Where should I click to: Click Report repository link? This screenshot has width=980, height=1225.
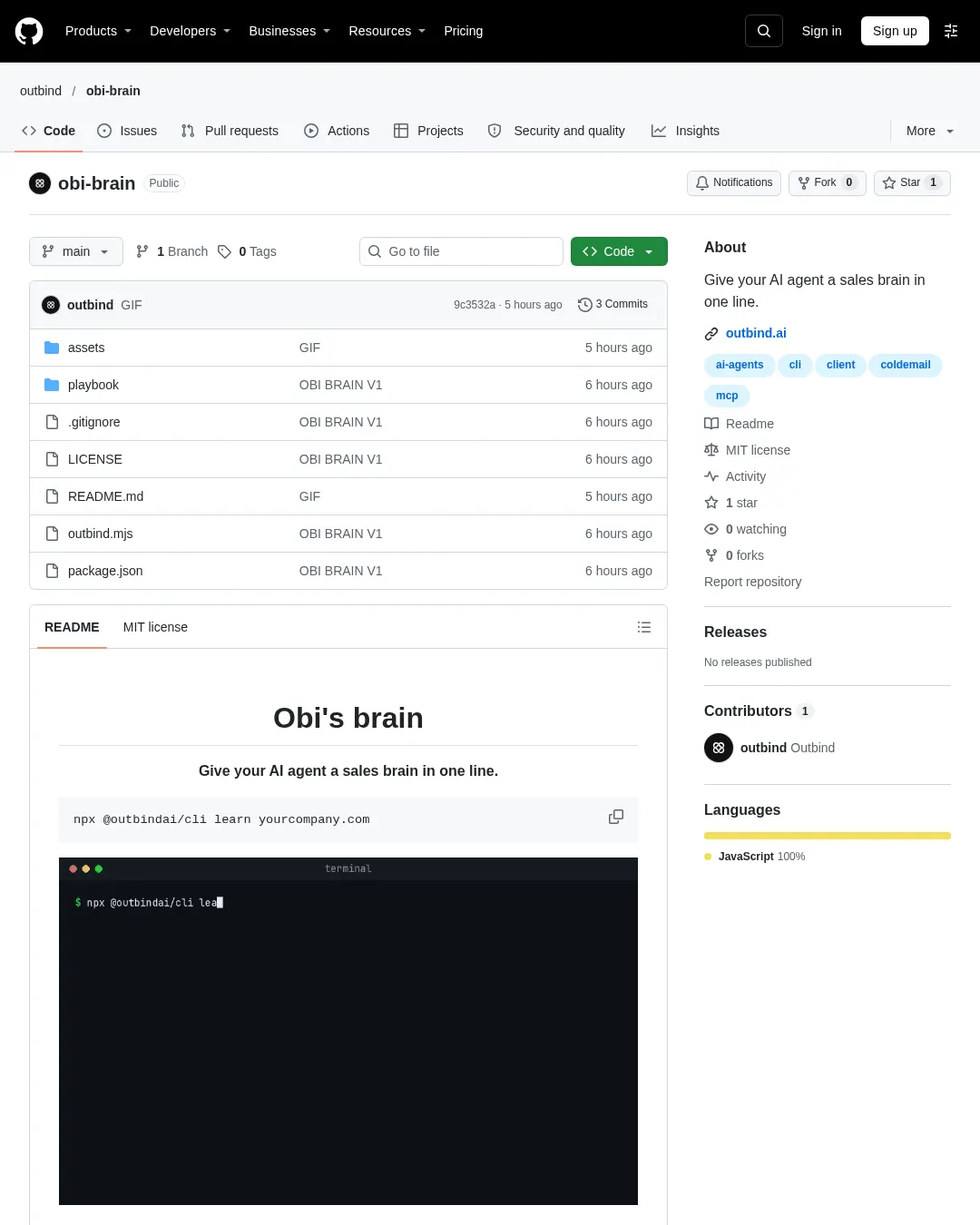point(753,582)
